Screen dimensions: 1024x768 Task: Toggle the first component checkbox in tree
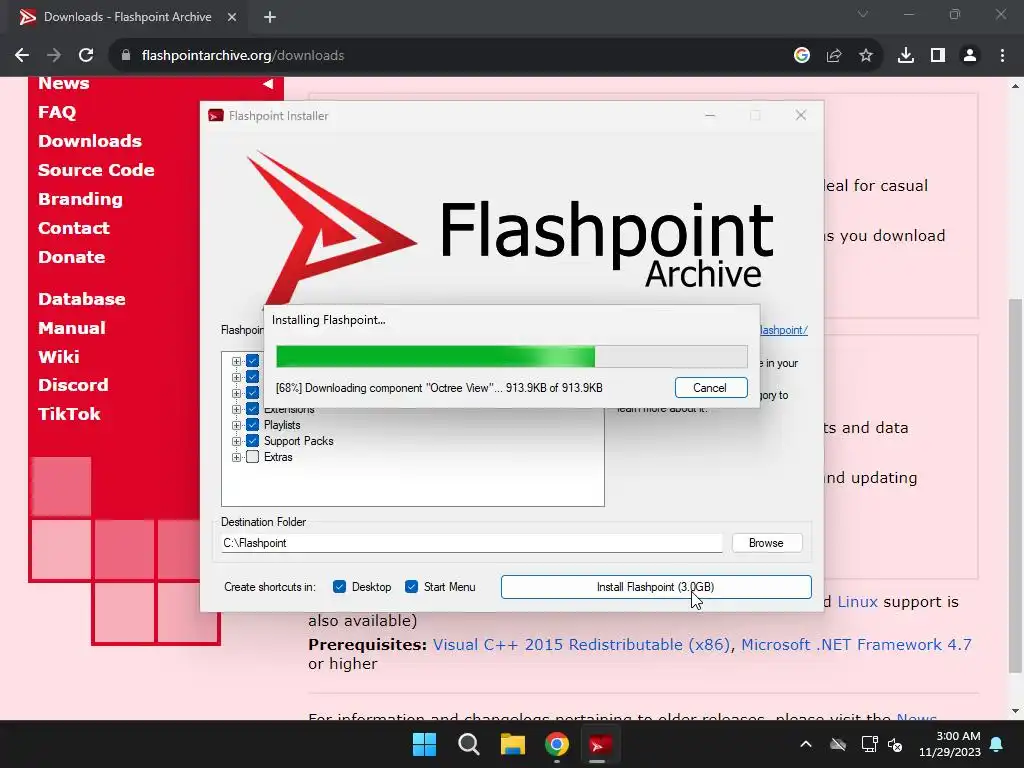pyautogui.click(x=252, y=361)
